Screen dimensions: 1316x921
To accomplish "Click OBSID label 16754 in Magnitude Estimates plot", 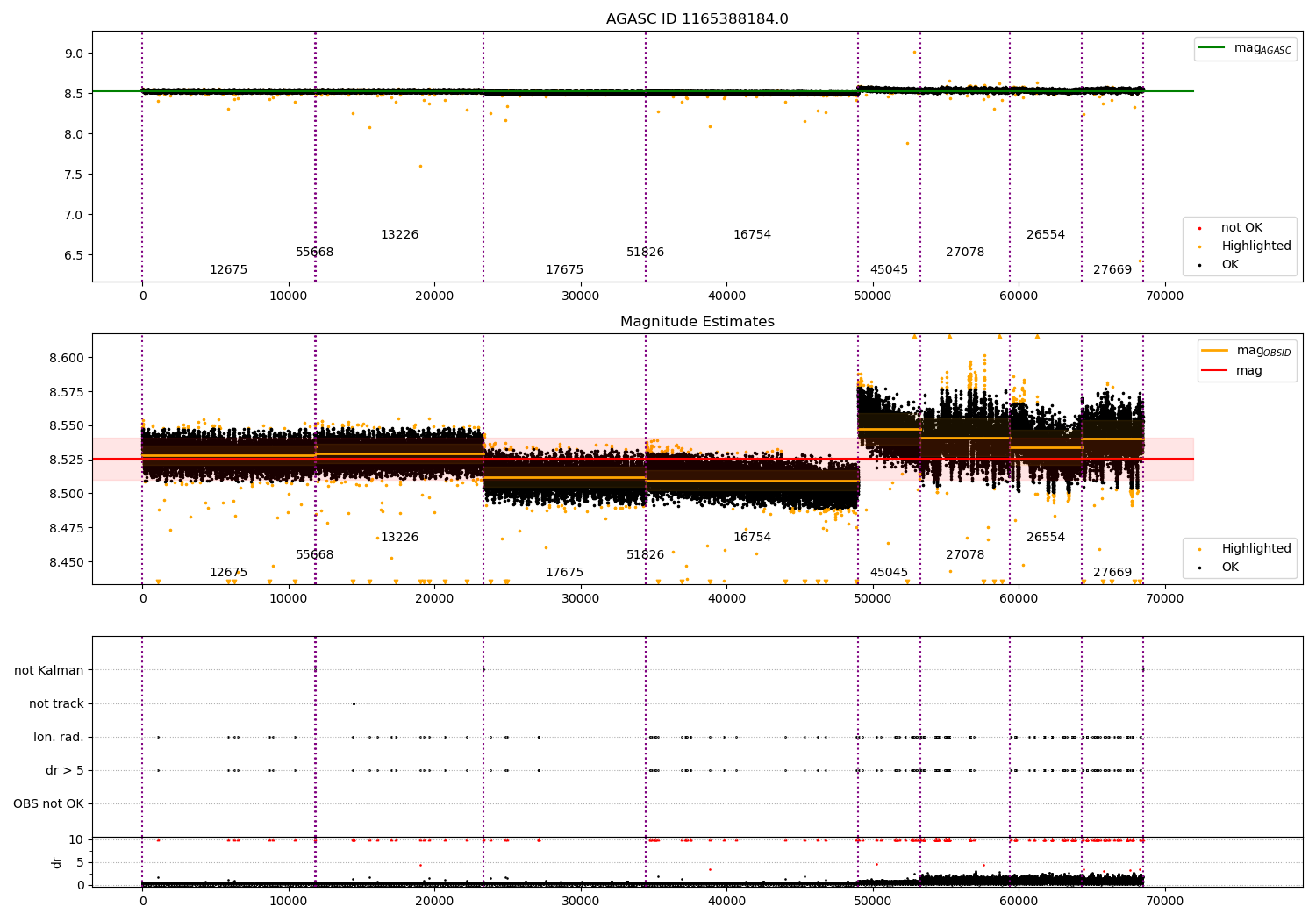I will tap(752, 538).
